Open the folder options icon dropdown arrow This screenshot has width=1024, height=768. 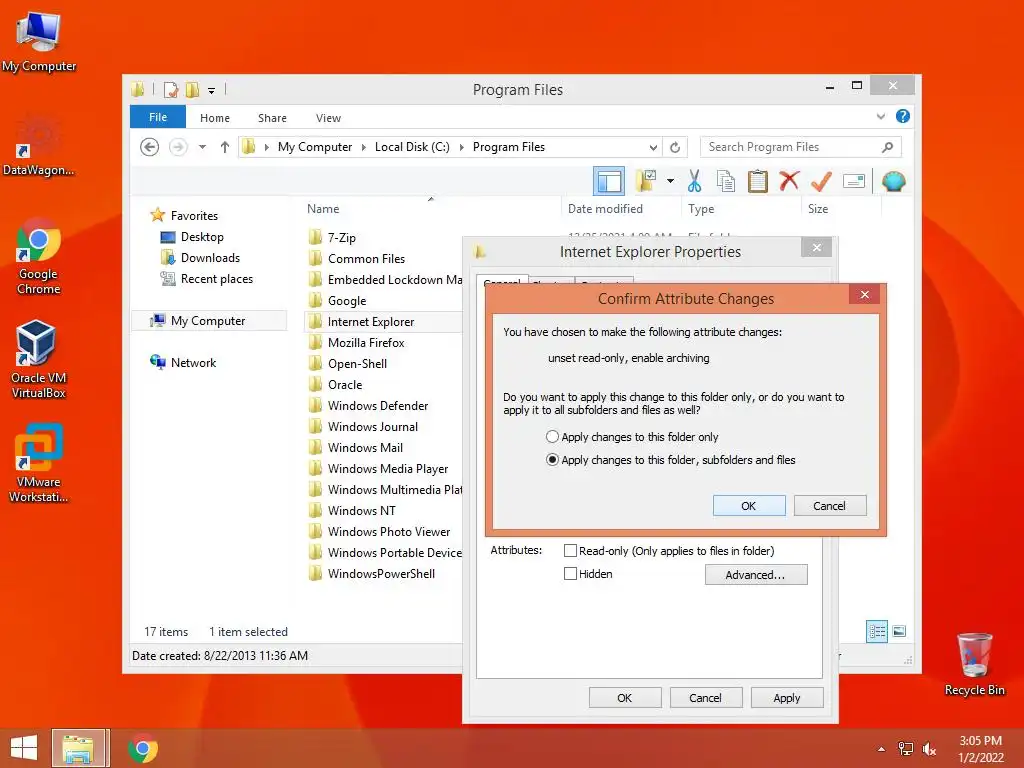tap(671, 181)
